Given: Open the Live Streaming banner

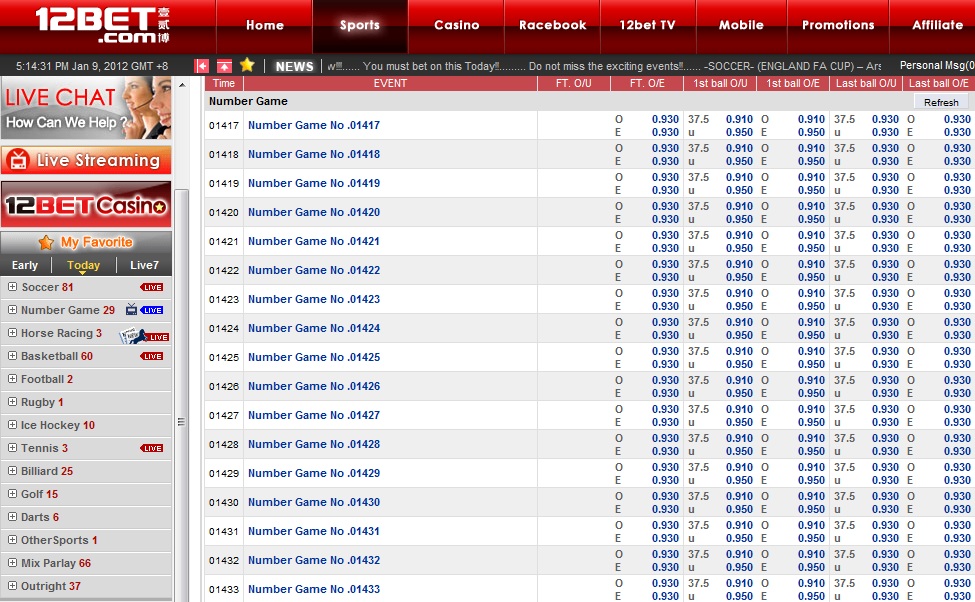Looking at the screenshot, I should 86,160.
